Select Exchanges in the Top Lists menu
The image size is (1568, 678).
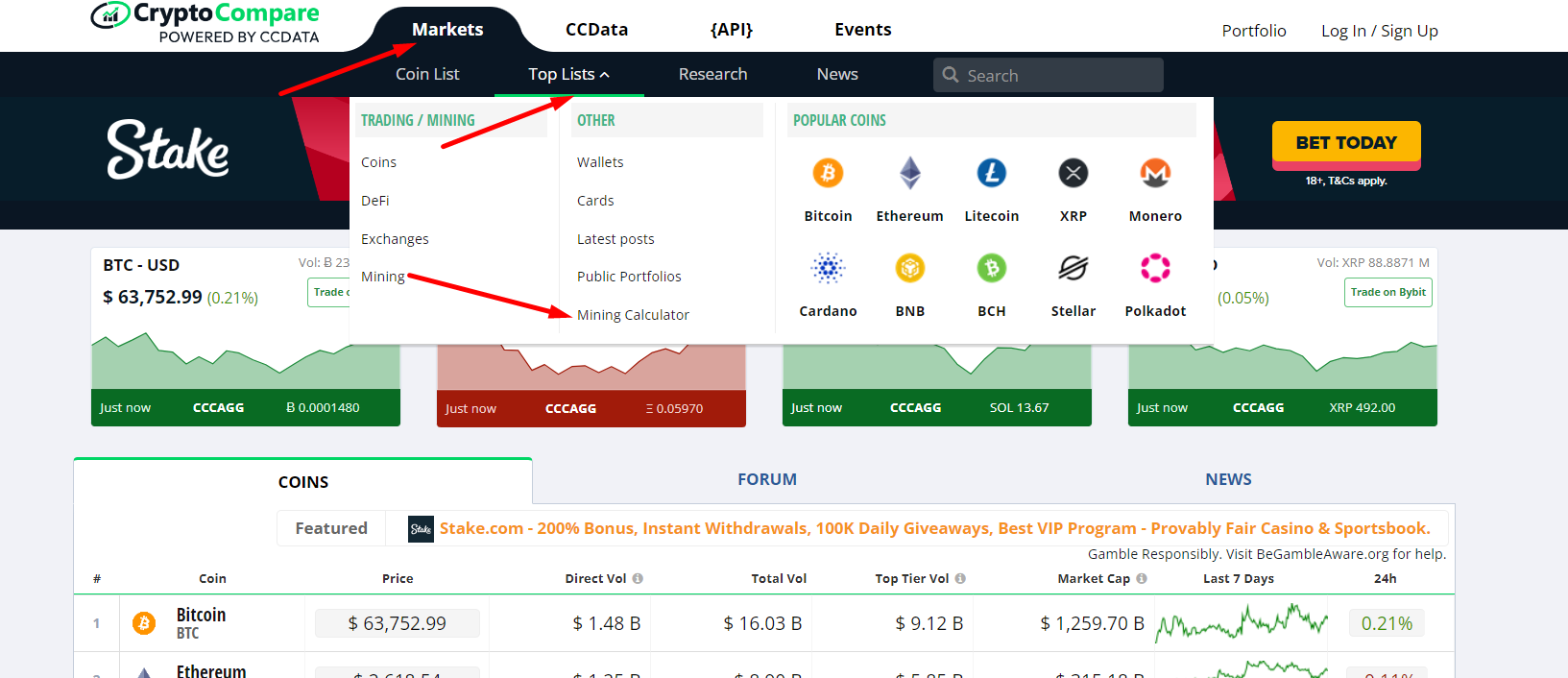pyautogui.click(x=395, y=239)
